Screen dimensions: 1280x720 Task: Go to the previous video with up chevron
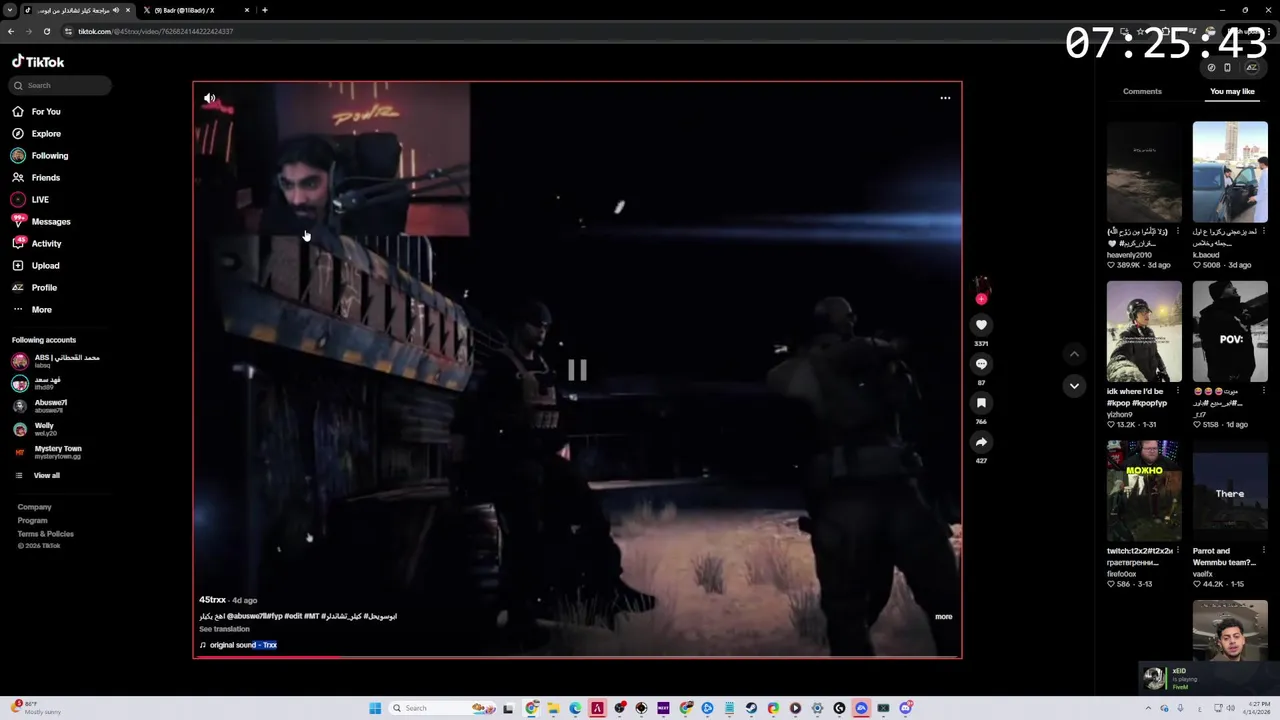1074,354
